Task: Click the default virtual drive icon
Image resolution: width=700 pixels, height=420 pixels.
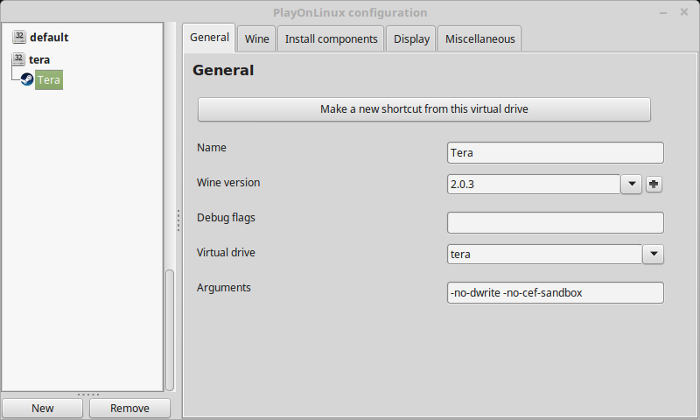Action: pos(19,37)
